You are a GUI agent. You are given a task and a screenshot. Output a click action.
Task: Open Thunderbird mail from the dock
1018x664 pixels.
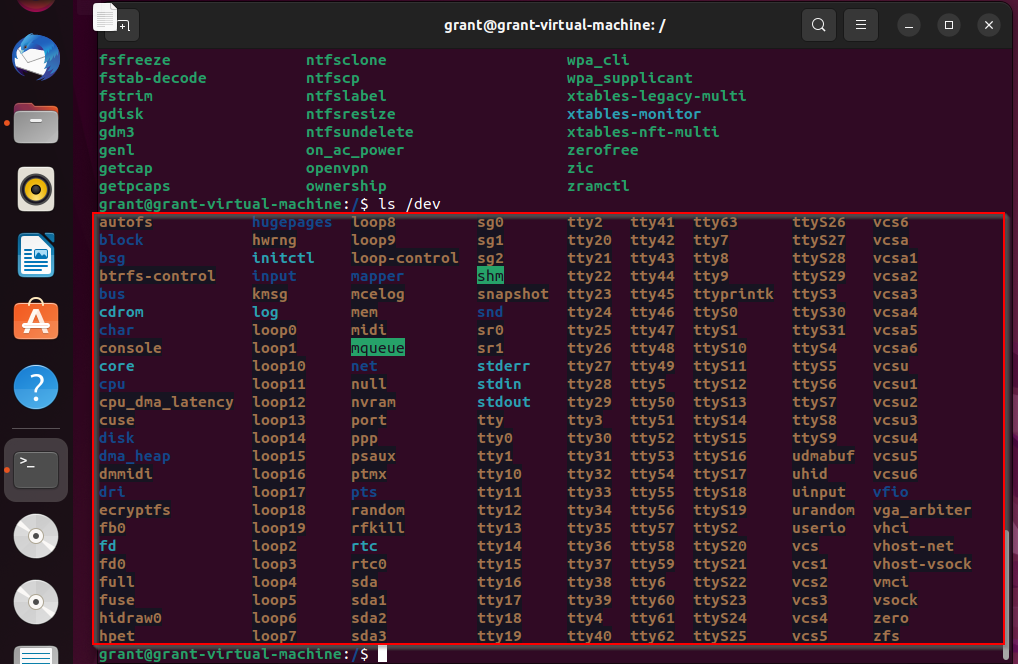click(36, 57)
